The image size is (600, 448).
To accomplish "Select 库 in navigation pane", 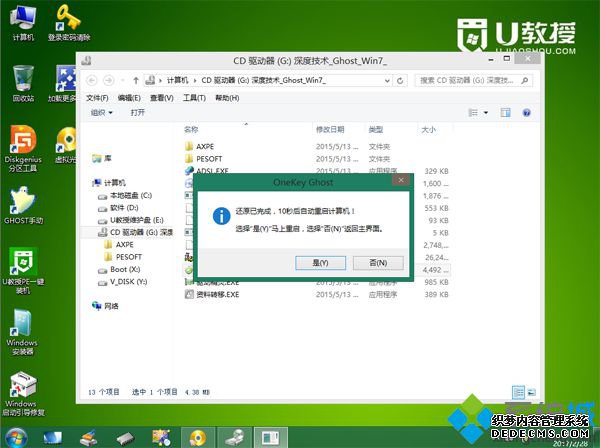I will [102, 158].
